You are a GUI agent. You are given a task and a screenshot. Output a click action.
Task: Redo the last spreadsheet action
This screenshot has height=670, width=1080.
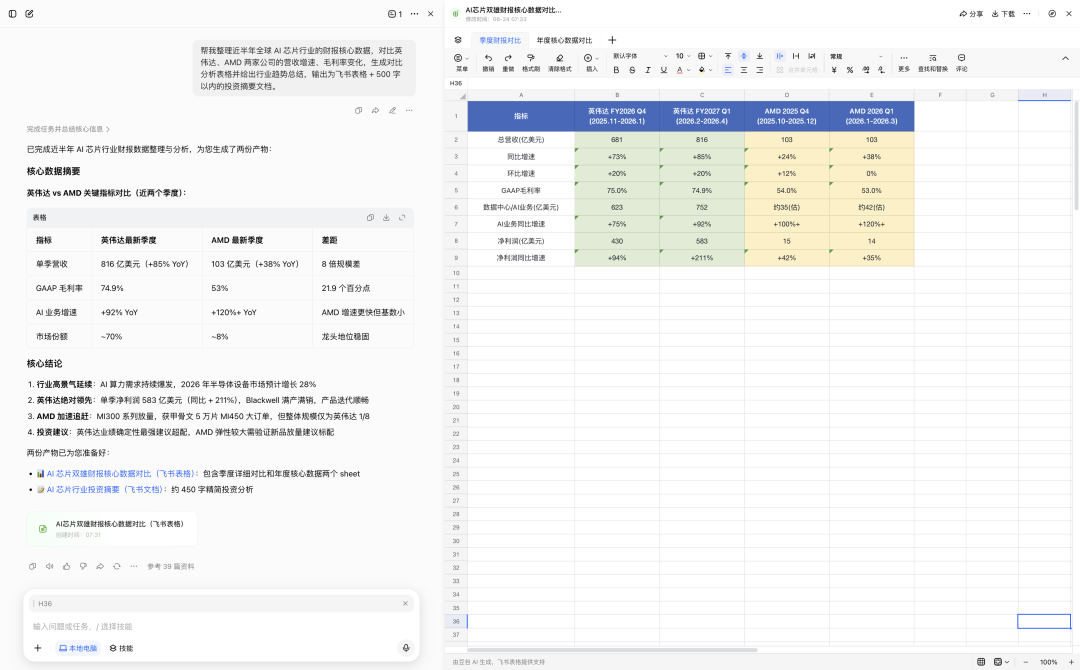click(508, 62)
